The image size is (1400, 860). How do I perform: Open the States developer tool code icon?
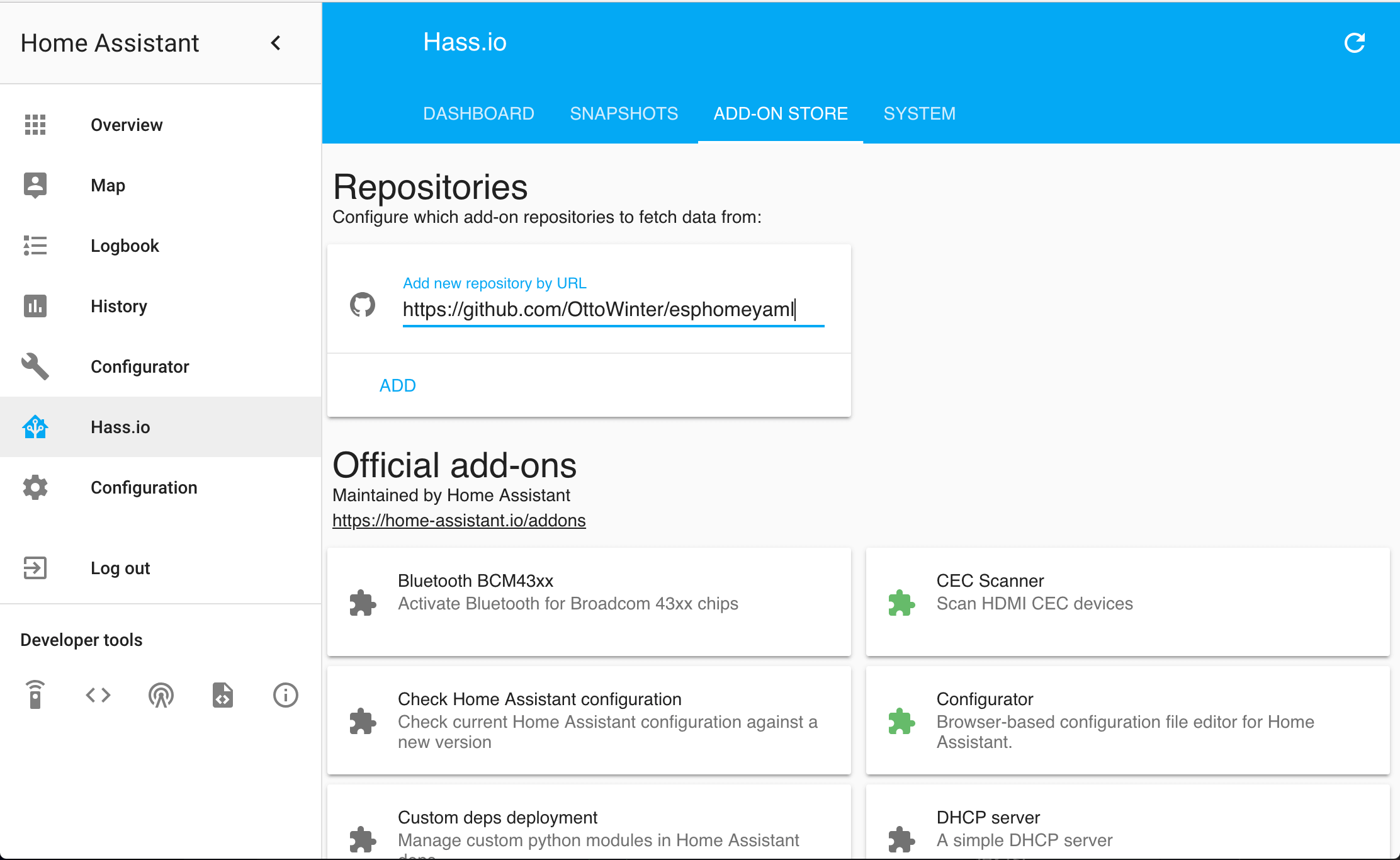(98, 695)
